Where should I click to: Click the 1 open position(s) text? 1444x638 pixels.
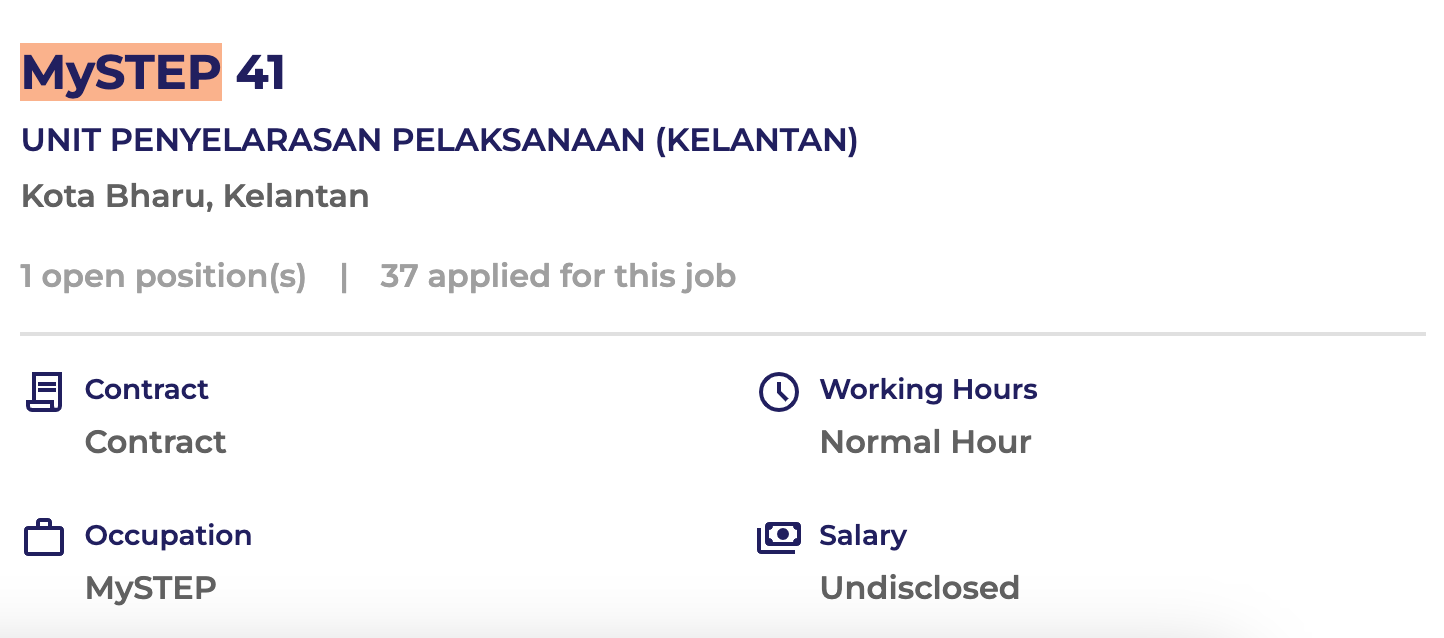[163, 276]
